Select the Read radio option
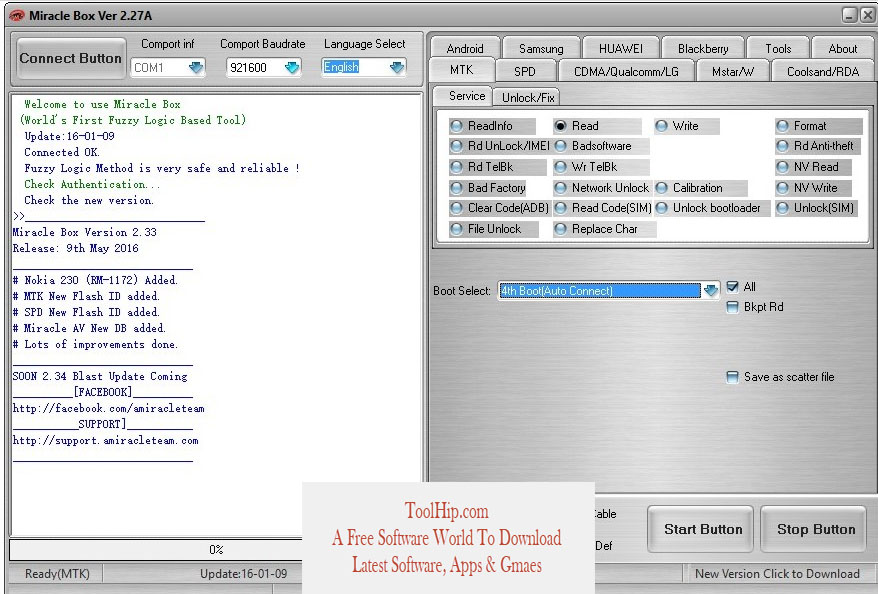 click(x=596, y=126)
